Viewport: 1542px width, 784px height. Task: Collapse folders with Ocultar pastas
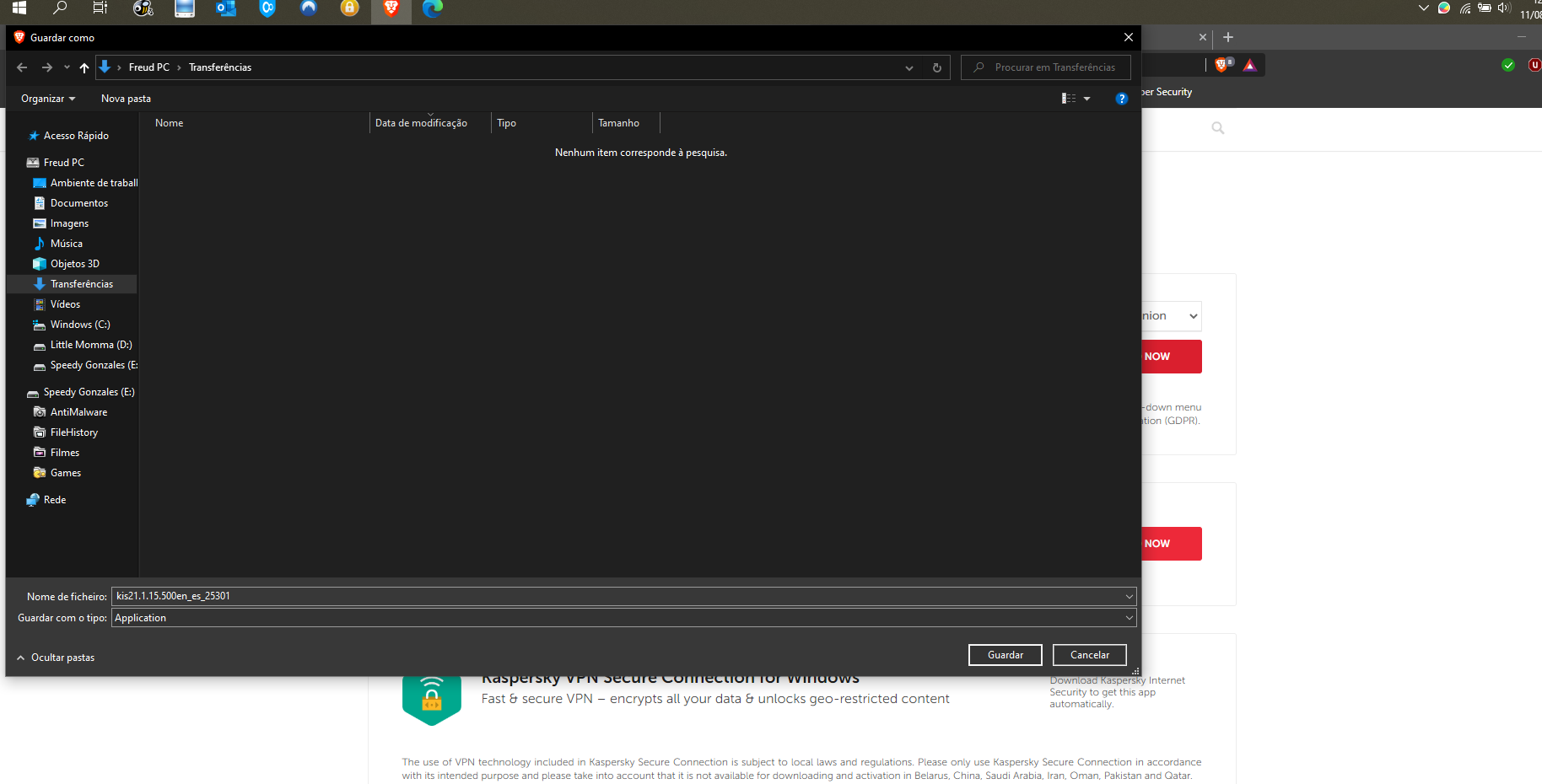(56, 658)
